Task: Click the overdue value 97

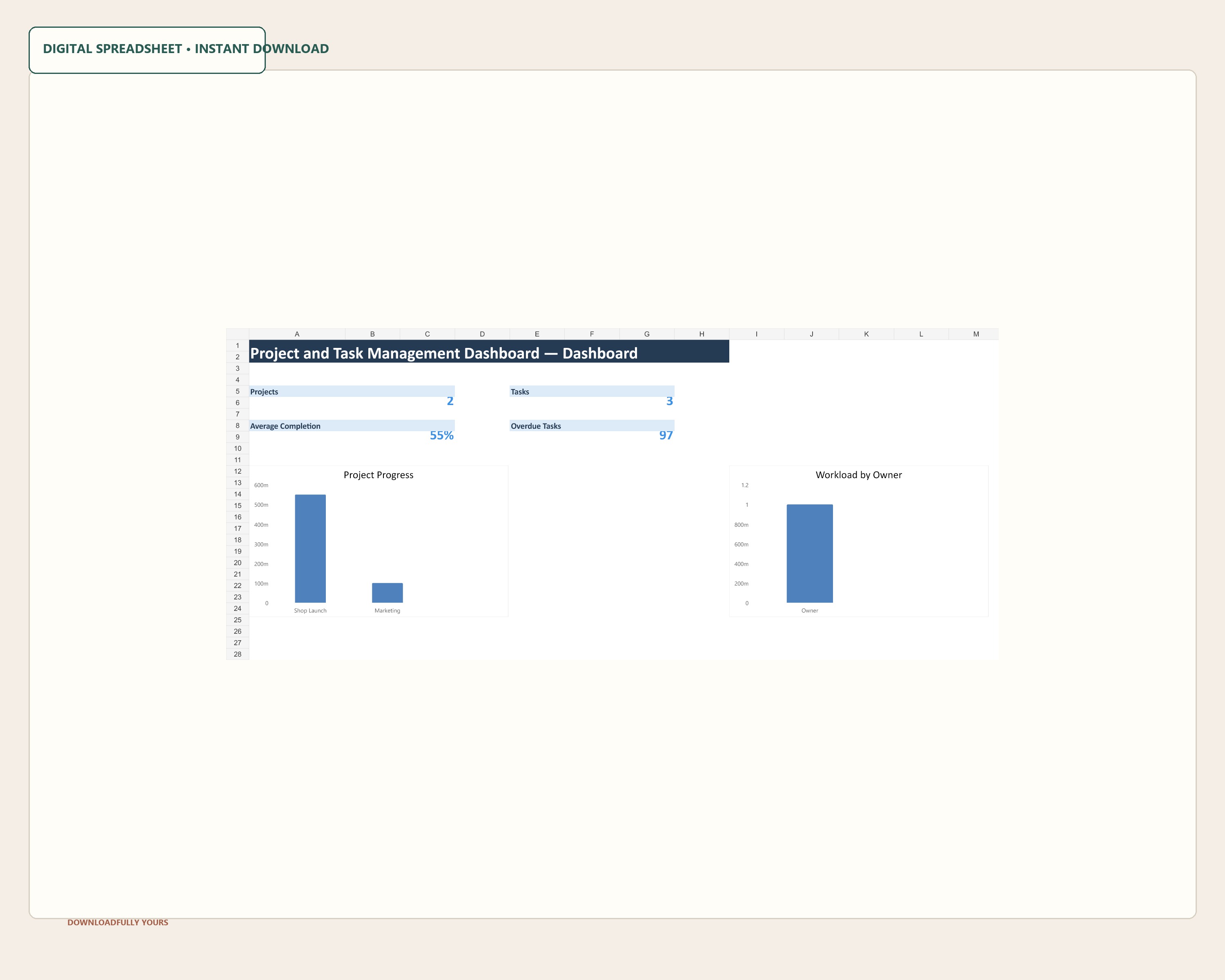Action: pyautogui.click(x=666, y=435)
